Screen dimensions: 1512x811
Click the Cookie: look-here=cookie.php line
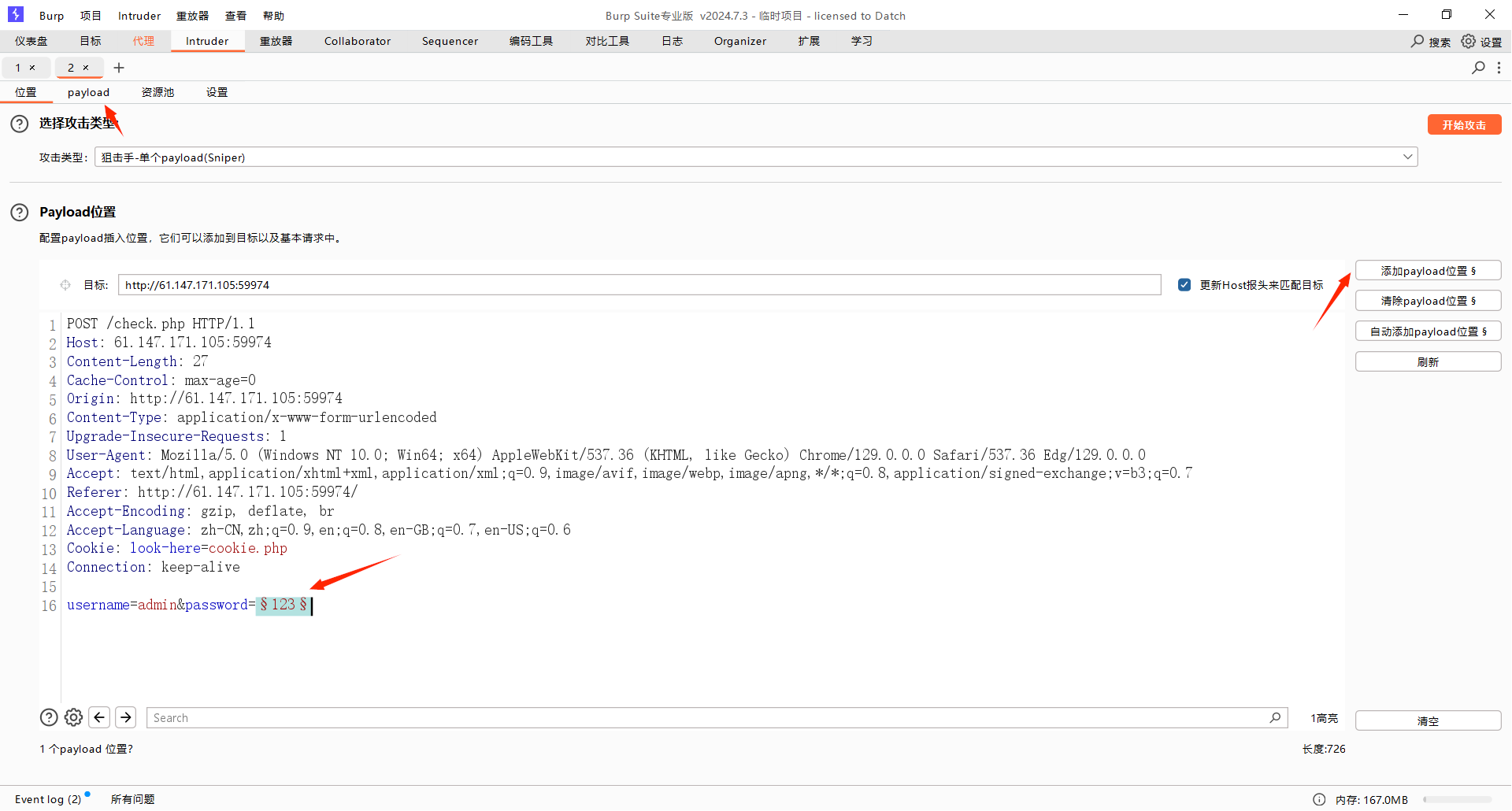point(177,548)
